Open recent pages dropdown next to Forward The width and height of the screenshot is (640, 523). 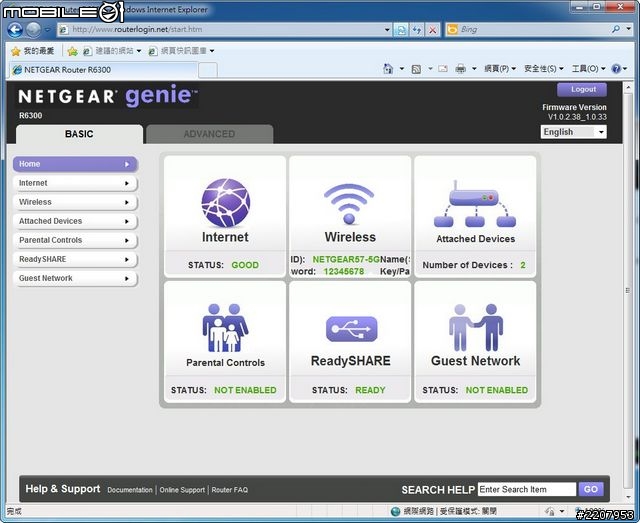(x=48, y=30)
